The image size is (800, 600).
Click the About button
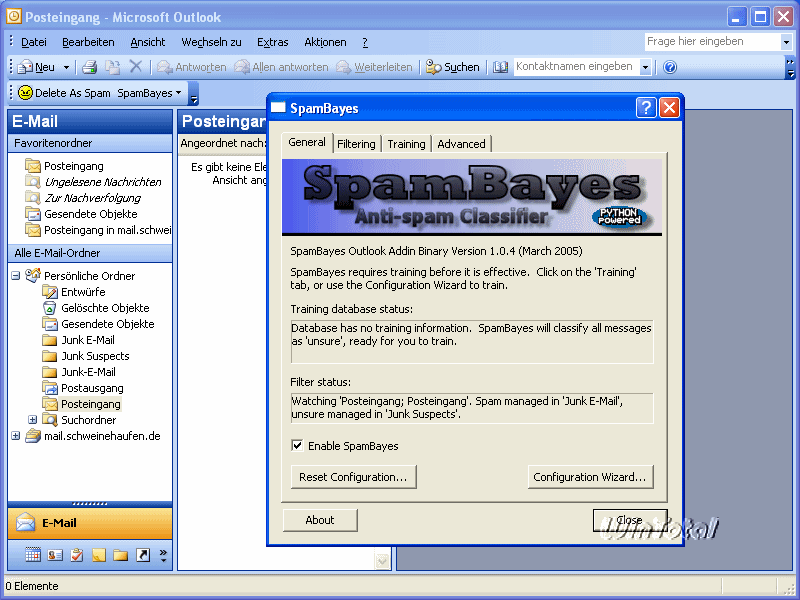(320, 520)
